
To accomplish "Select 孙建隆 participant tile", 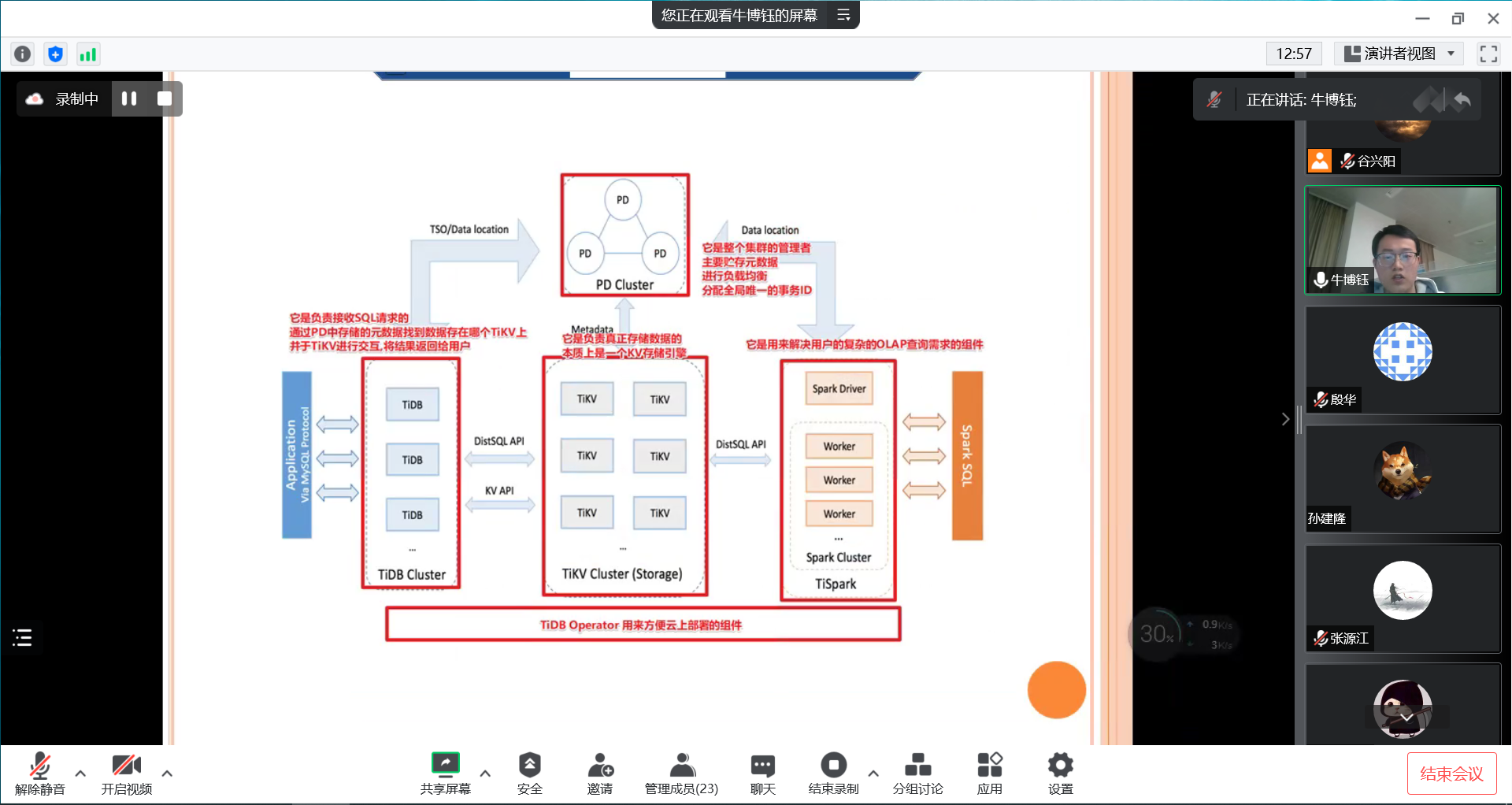I will [x=1403, y=479].
